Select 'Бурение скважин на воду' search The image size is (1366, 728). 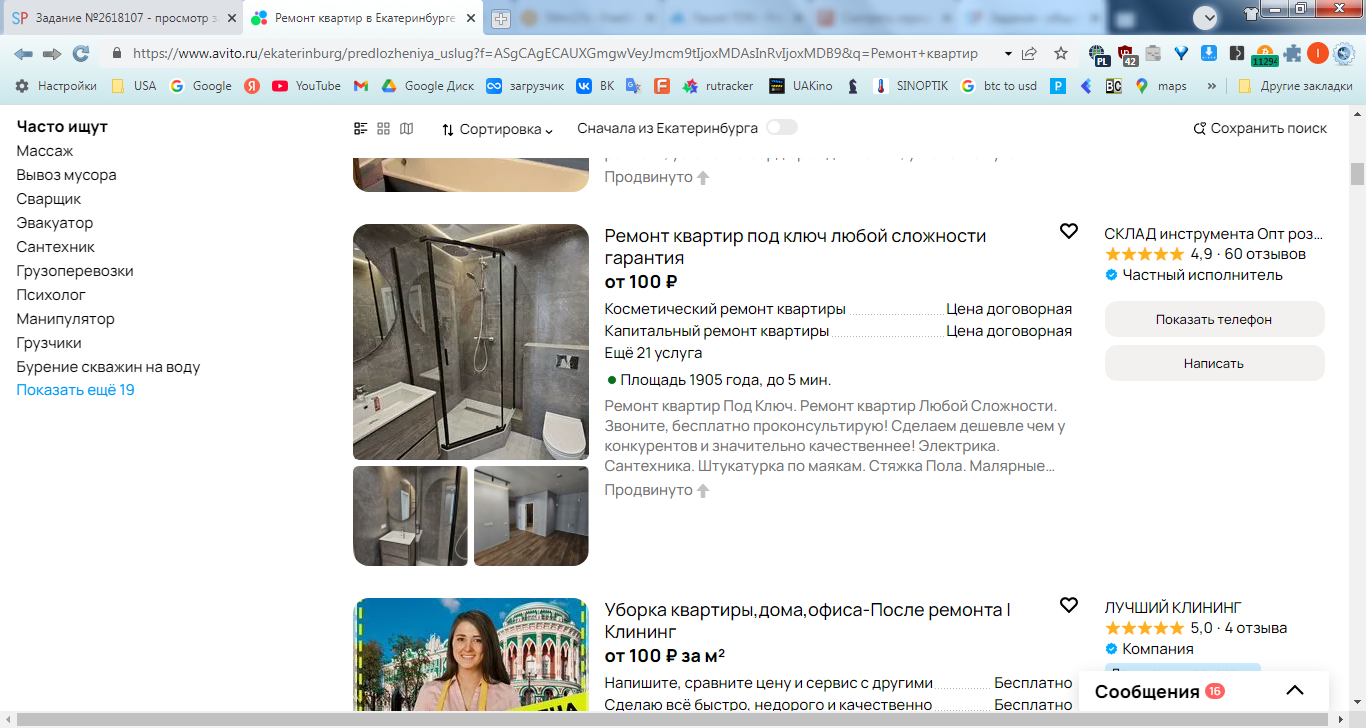pyautogui.click(x=108, y=367)
